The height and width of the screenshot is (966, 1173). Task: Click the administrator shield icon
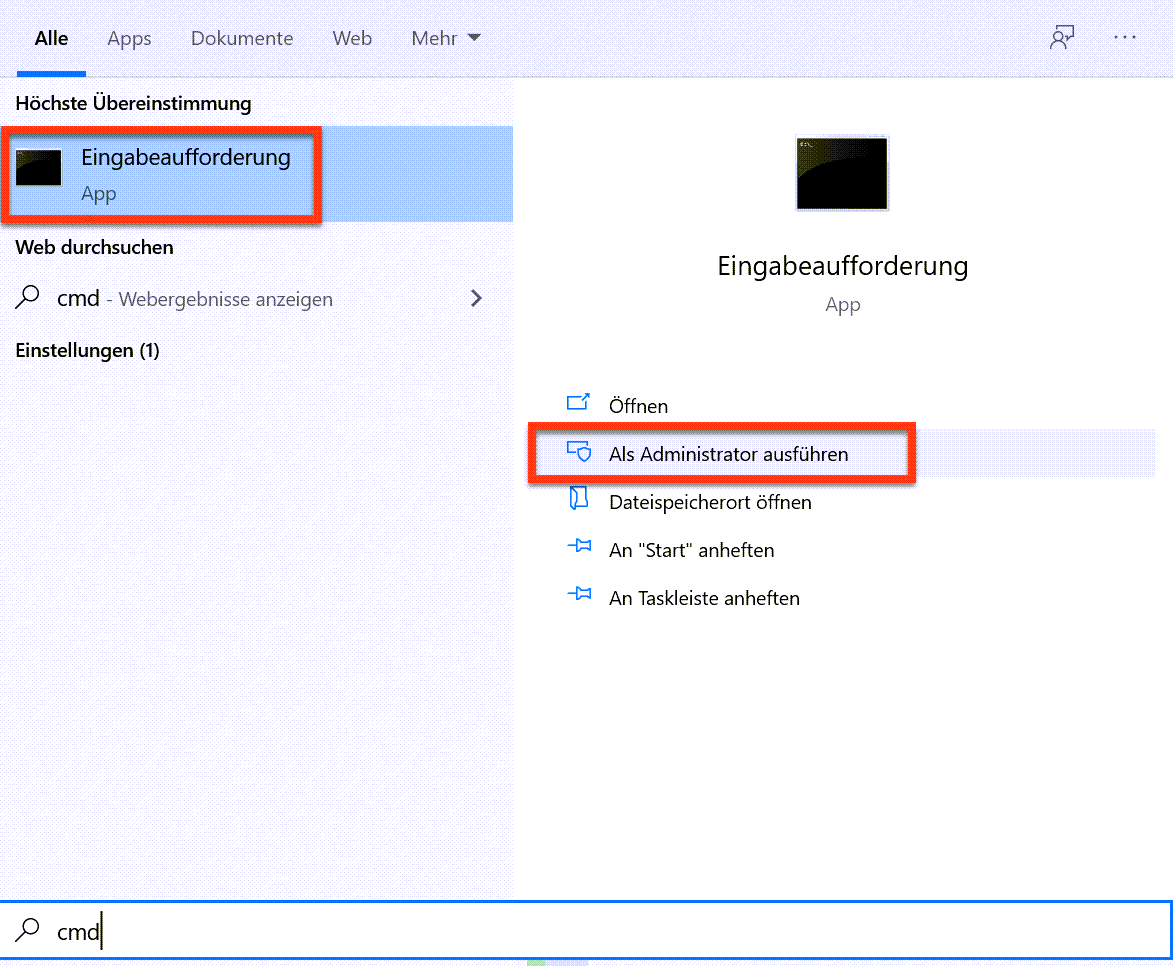(x=579, y=451)
